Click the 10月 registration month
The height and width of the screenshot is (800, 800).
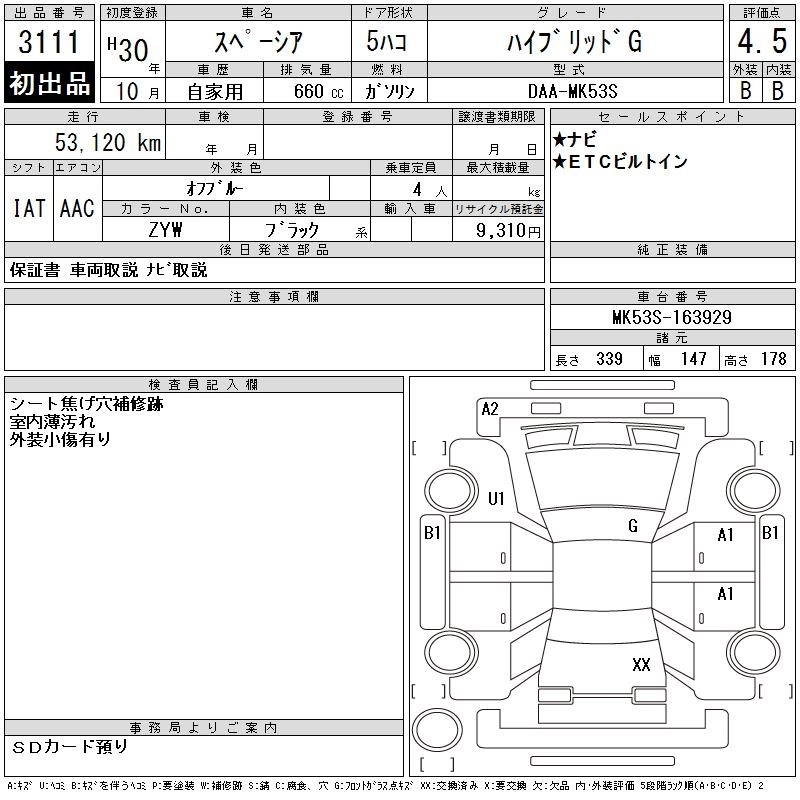tap(137, 91)
